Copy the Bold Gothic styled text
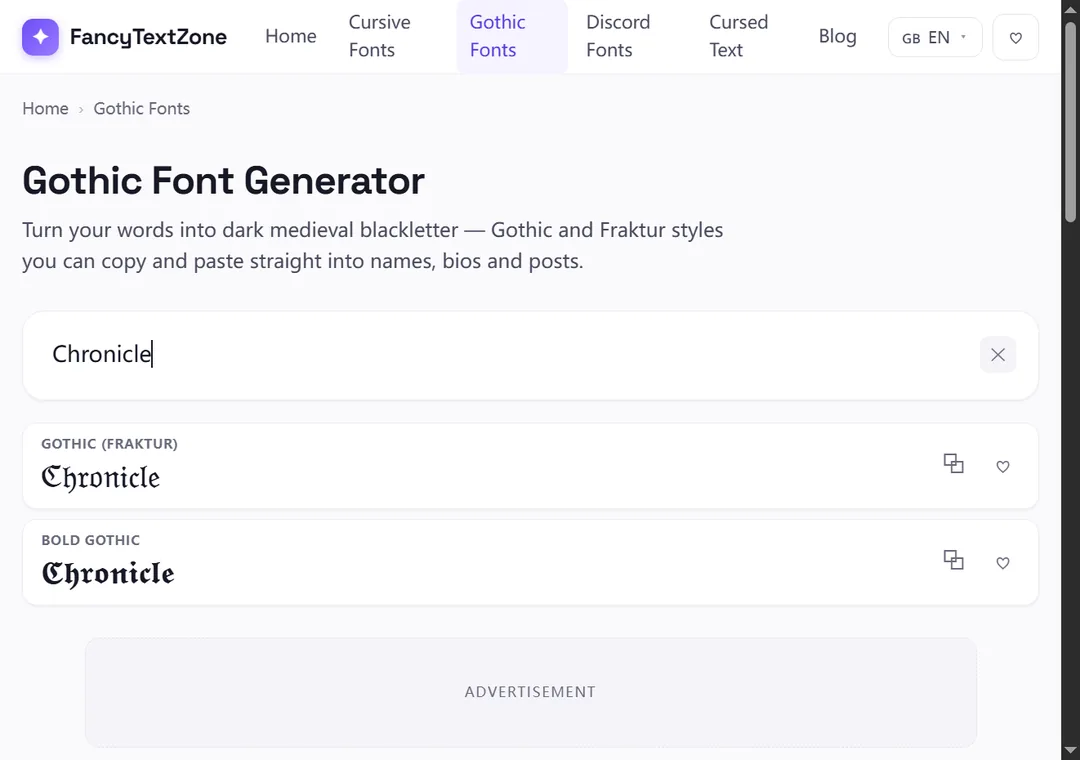This screenshot has width=1080, height=760. tap(953, 560)
